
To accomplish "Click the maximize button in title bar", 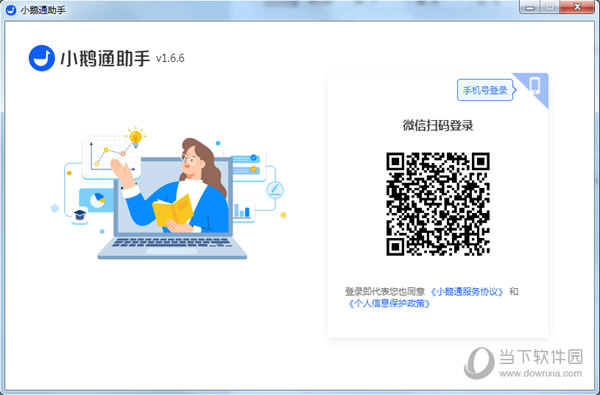I will pos(549,7).
